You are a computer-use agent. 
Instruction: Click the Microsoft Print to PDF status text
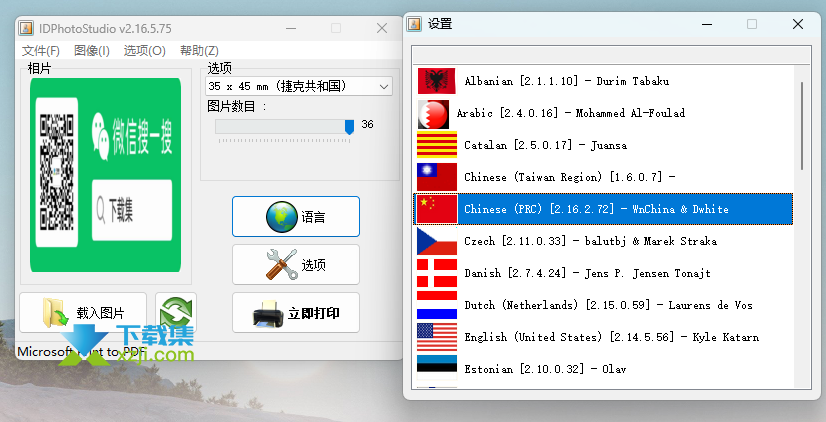pos(82,351)
